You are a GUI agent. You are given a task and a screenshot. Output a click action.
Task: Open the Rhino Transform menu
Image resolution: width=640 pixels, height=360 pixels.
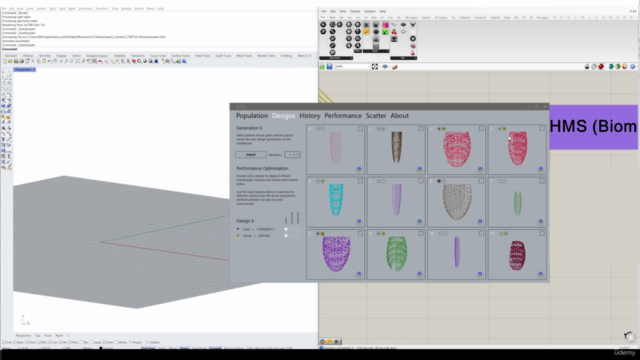click(102, 9)
